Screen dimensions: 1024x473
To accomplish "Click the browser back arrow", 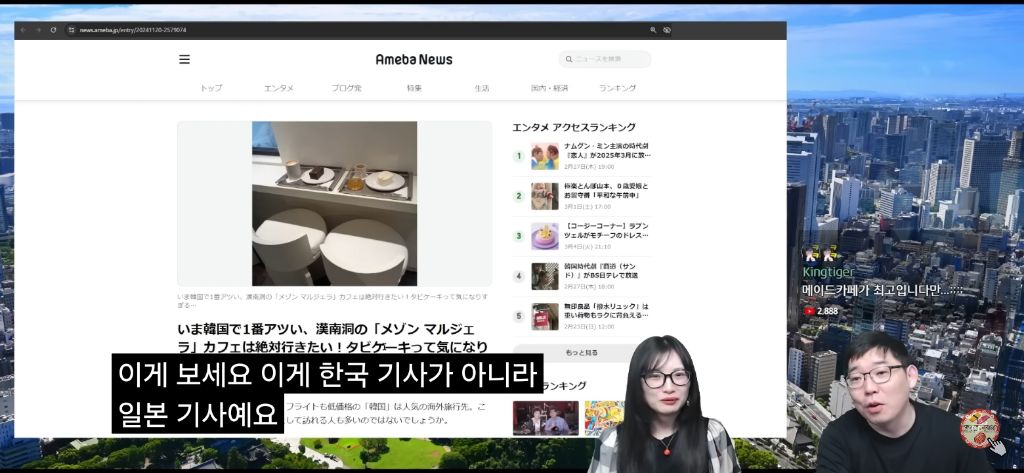I will point(23,30).
